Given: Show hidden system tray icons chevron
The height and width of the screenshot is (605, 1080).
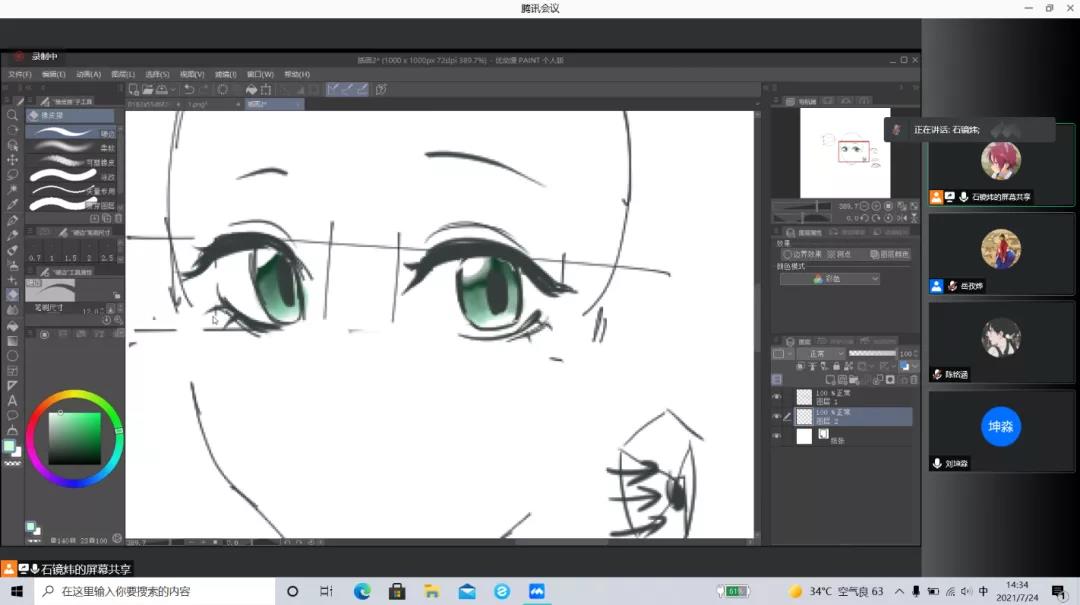Looking at the screenshot, I should tap(899, 591).
